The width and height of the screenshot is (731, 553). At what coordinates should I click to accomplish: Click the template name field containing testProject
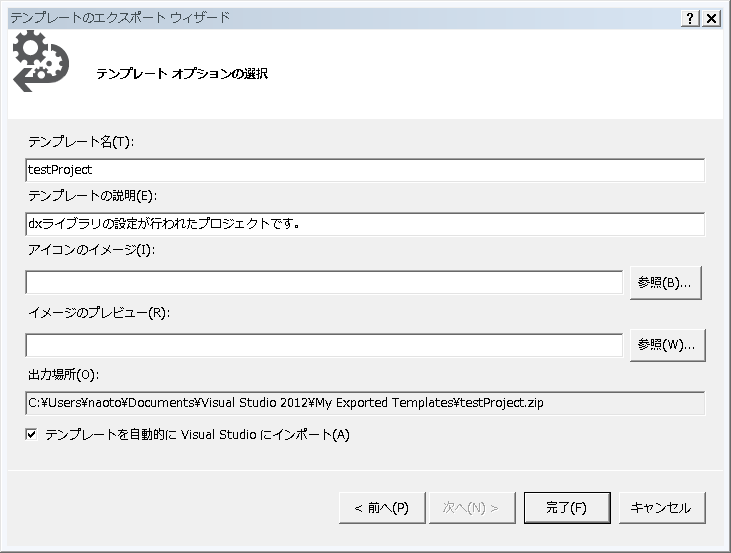pyautogui.click(x=365, y=170)
